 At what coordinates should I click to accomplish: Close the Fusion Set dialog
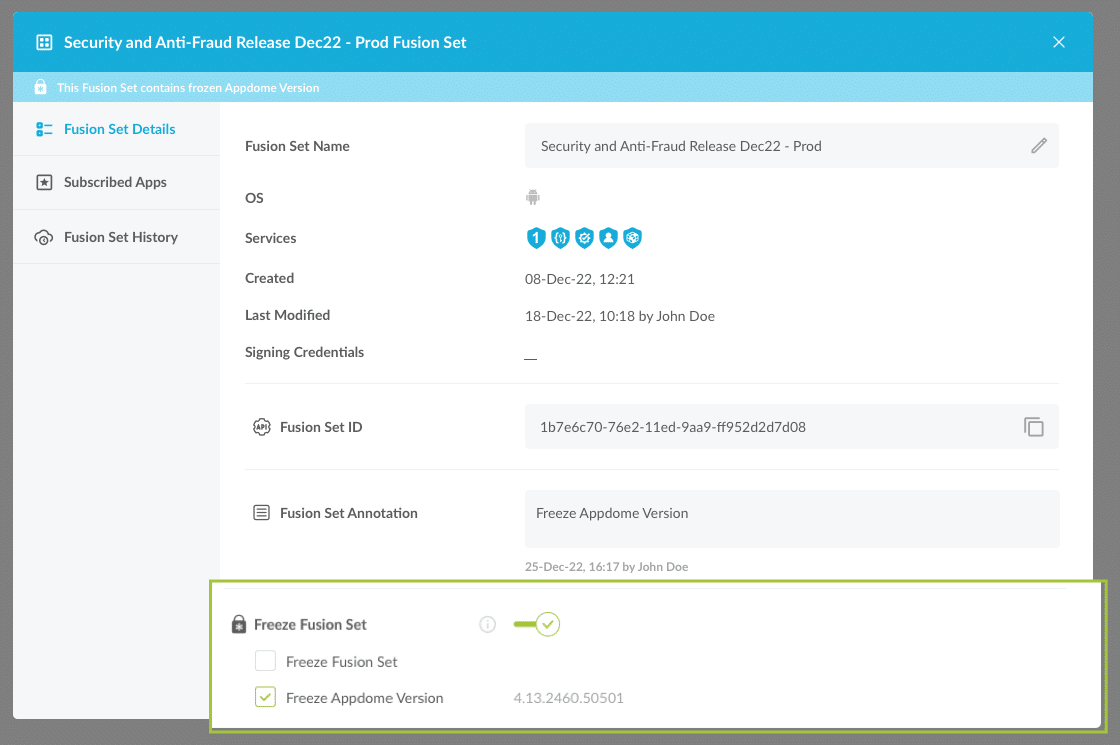[1059, 42]
